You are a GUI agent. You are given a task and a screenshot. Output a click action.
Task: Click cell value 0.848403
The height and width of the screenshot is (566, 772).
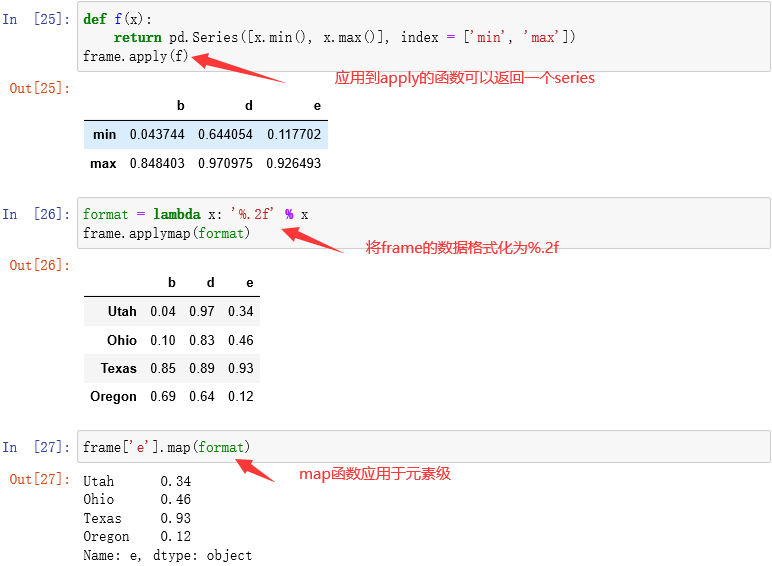pyautogui.click(x=157, y=163)
